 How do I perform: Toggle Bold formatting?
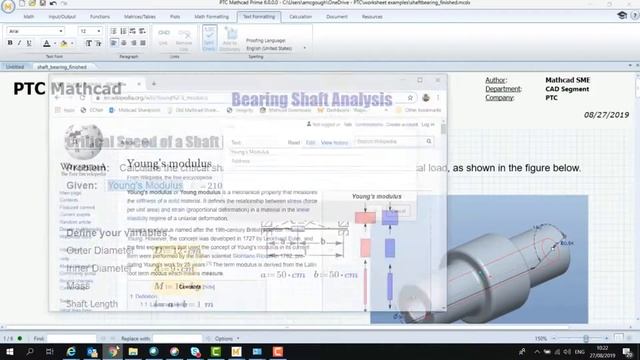[x=10, y=43]
